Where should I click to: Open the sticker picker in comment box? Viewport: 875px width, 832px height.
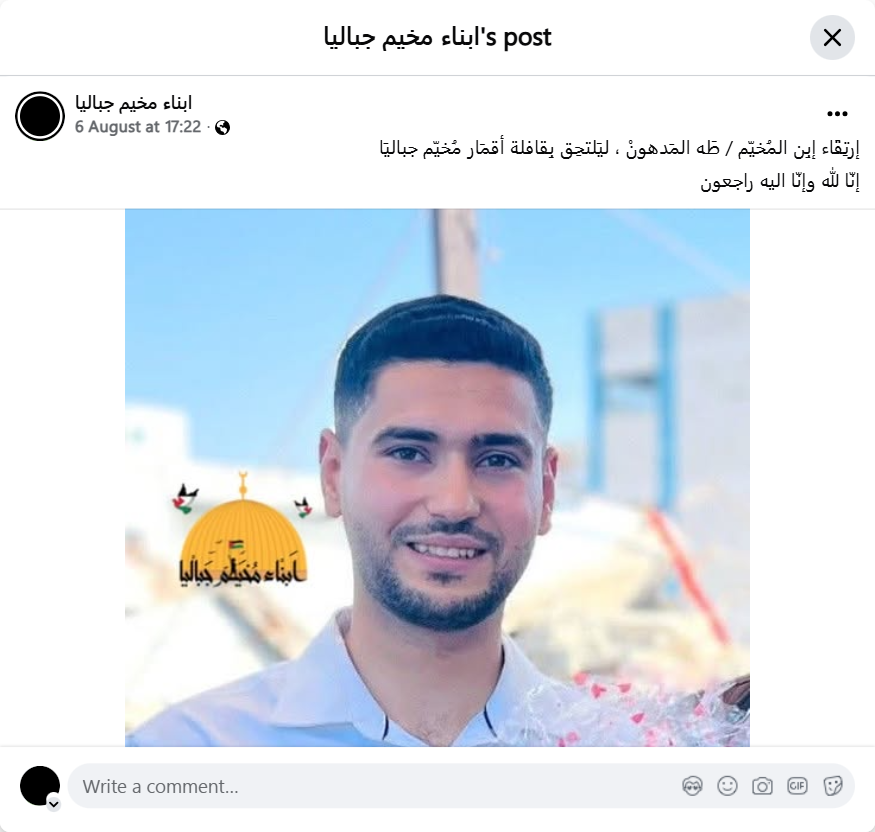coord(832,786)
